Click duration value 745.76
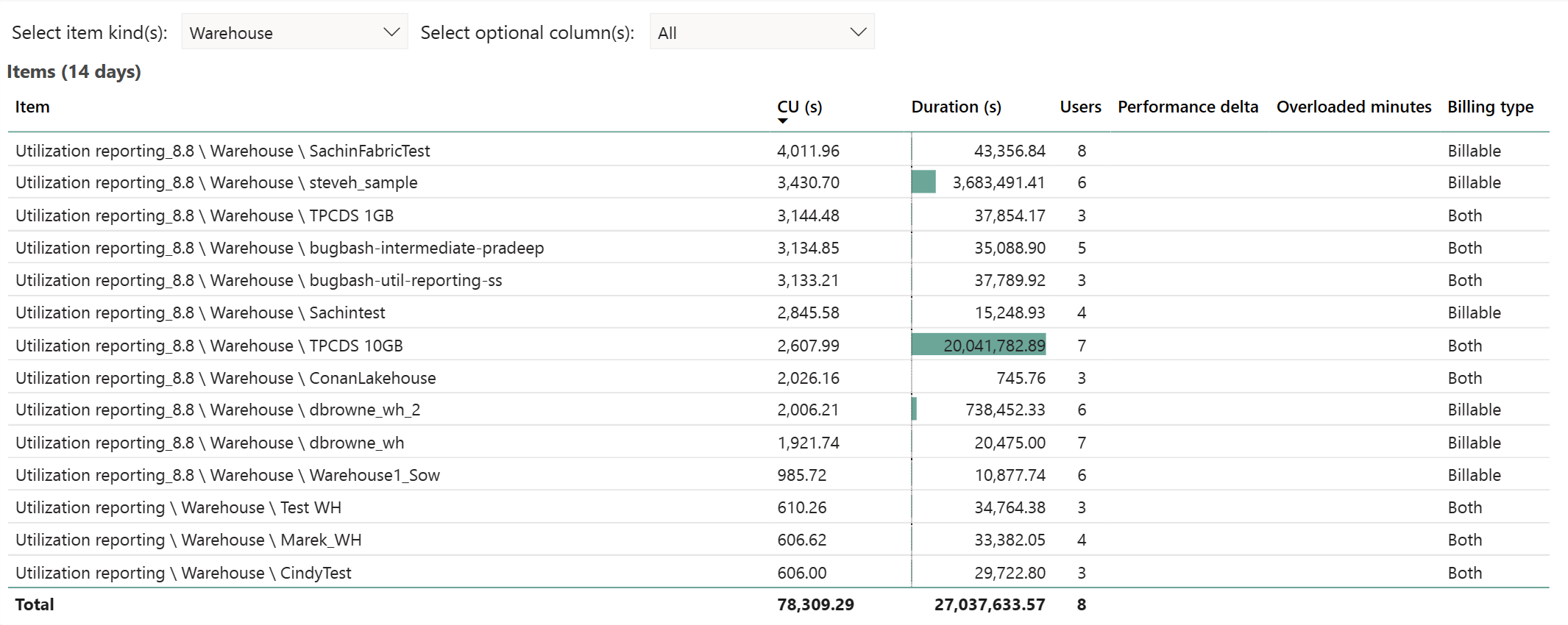This screenshot has height=625, width=1568. coord(1021,378)
